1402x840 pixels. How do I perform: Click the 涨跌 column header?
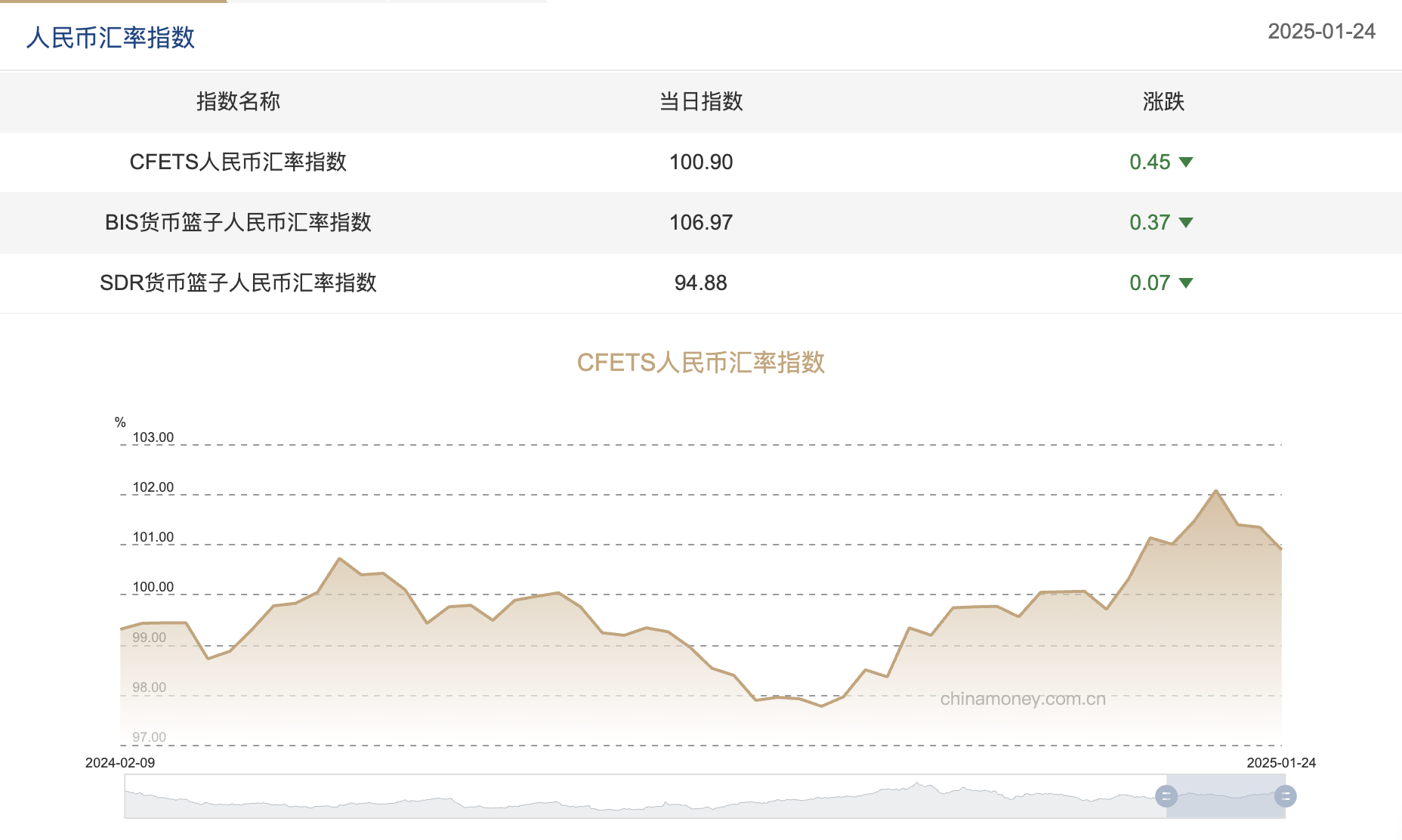1163,101
